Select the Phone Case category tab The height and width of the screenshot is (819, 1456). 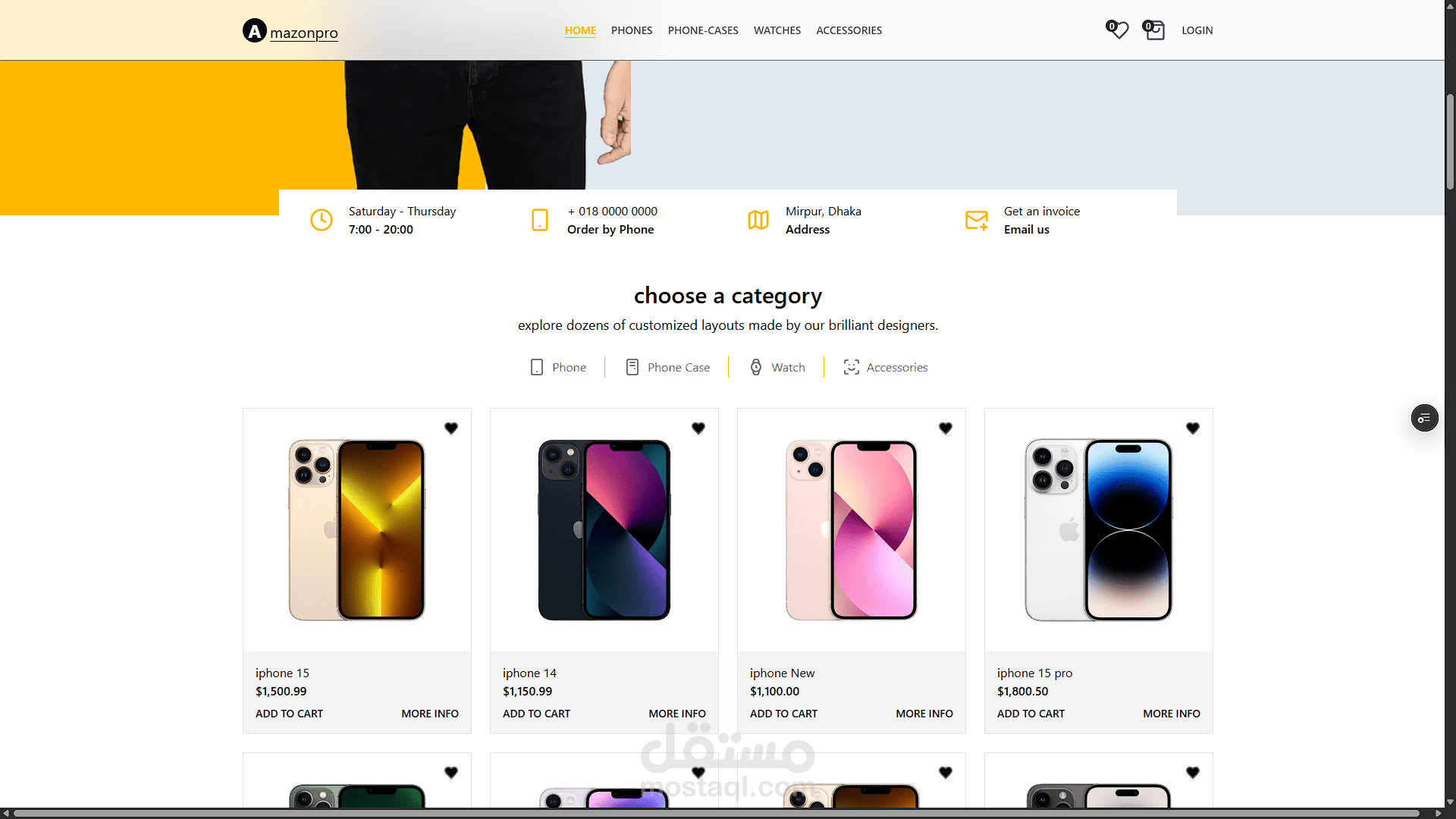coord(667,367)
